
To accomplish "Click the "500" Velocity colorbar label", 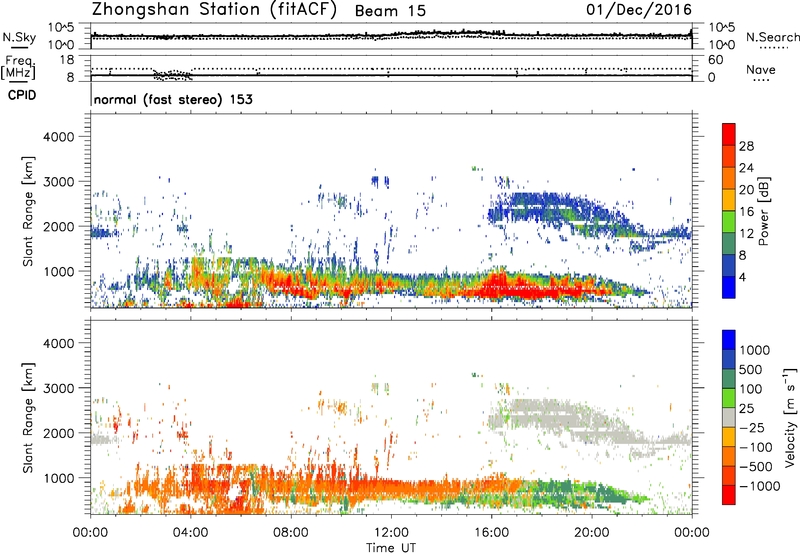I will point(750,369).
